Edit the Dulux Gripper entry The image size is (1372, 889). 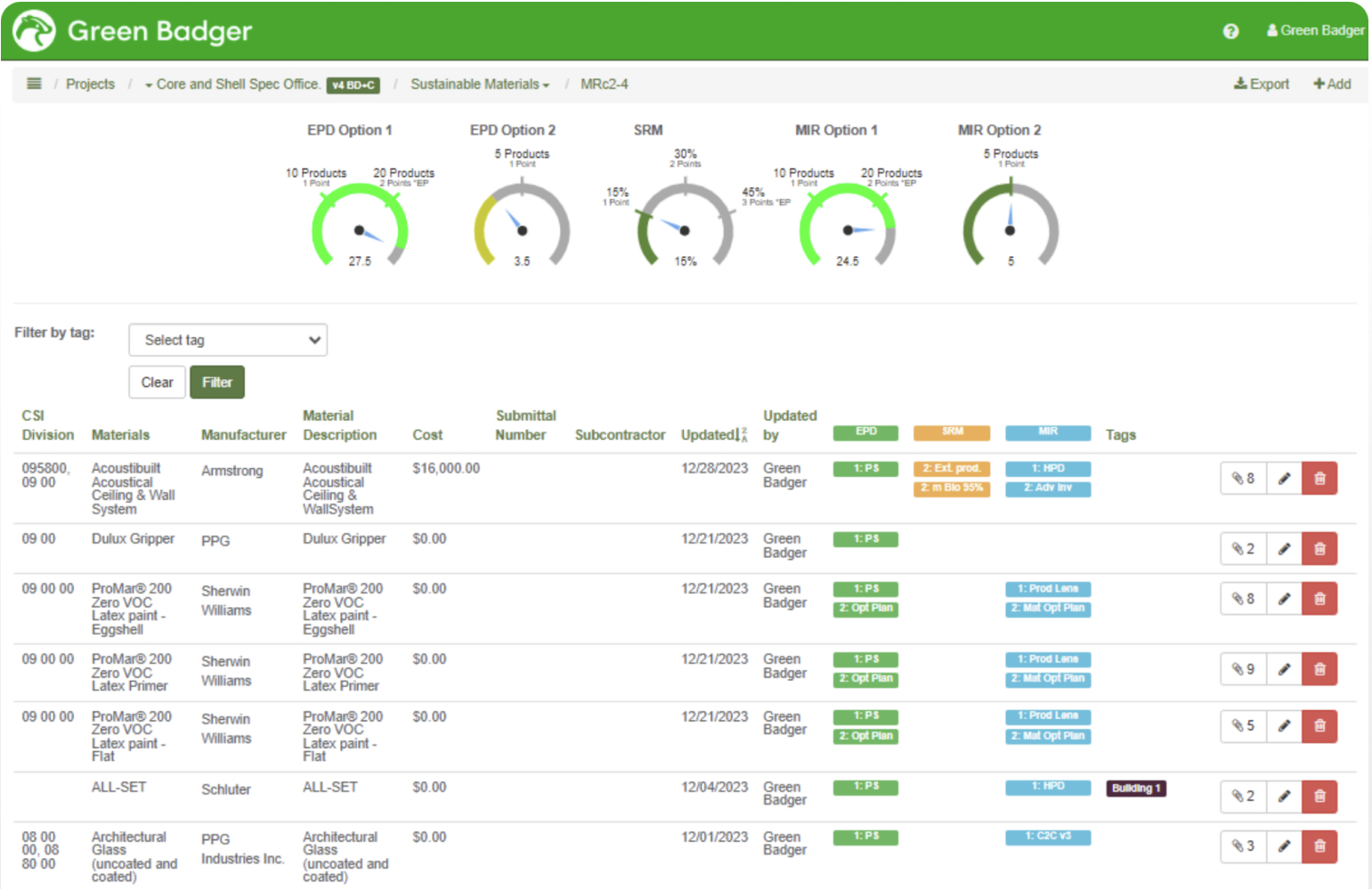click(1283, 548)
